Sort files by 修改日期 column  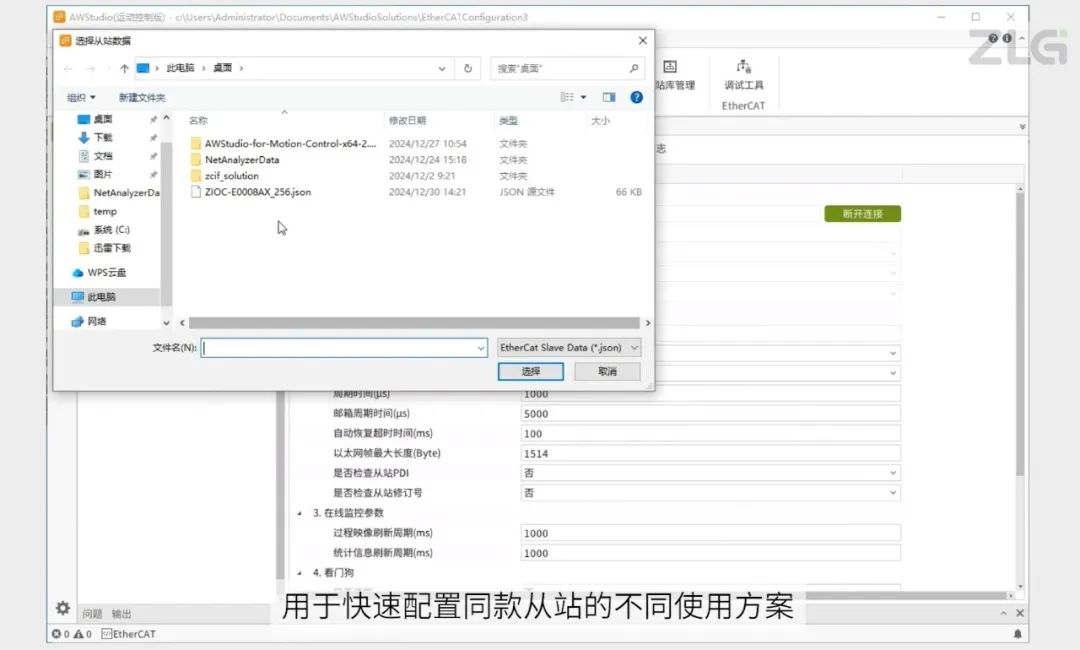(x=407, y=120)
